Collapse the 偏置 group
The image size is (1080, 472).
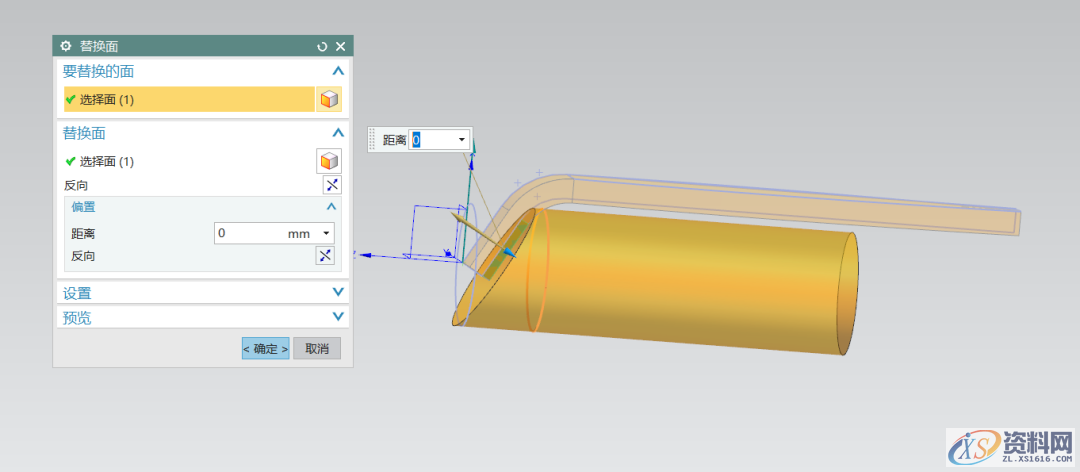click(332, 206)
